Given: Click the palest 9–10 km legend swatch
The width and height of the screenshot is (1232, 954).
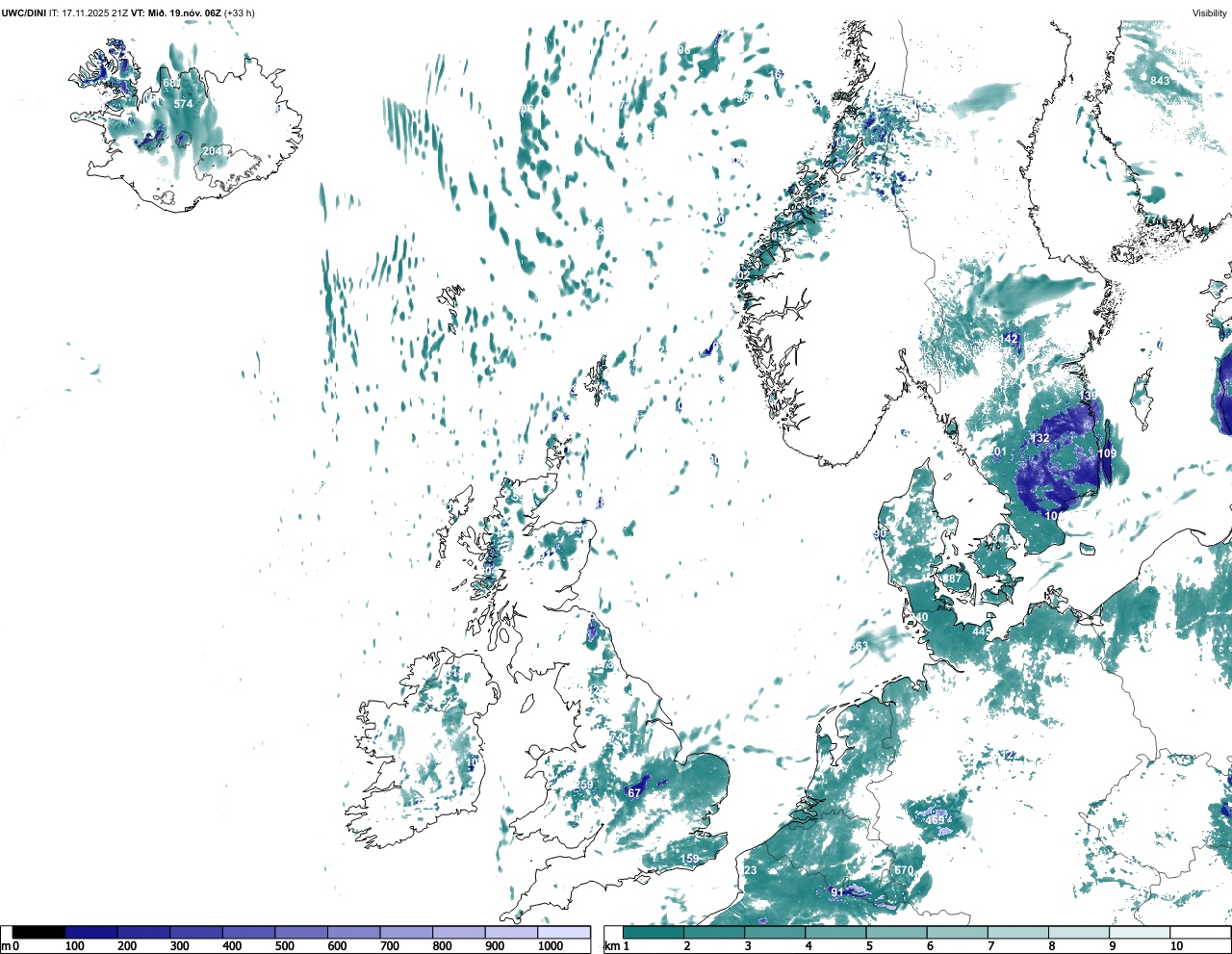Looking at the screenshot, I should click(1140, 932).
